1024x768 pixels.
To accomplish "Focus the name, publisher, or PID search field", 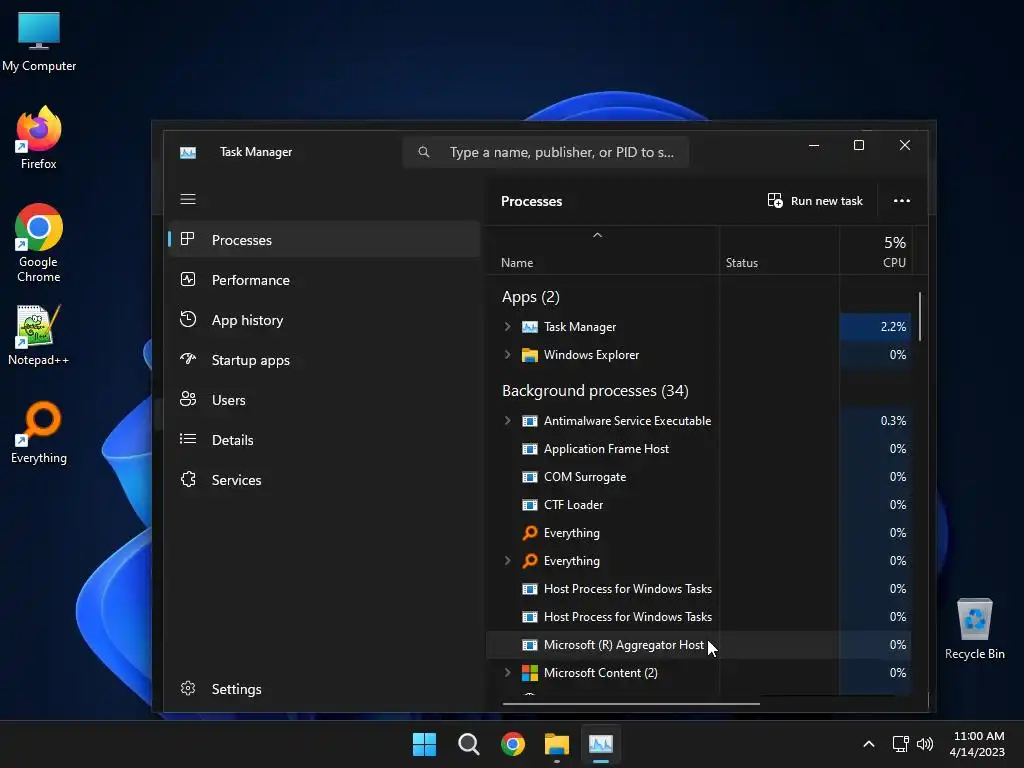I will click(x=546, y=152).
